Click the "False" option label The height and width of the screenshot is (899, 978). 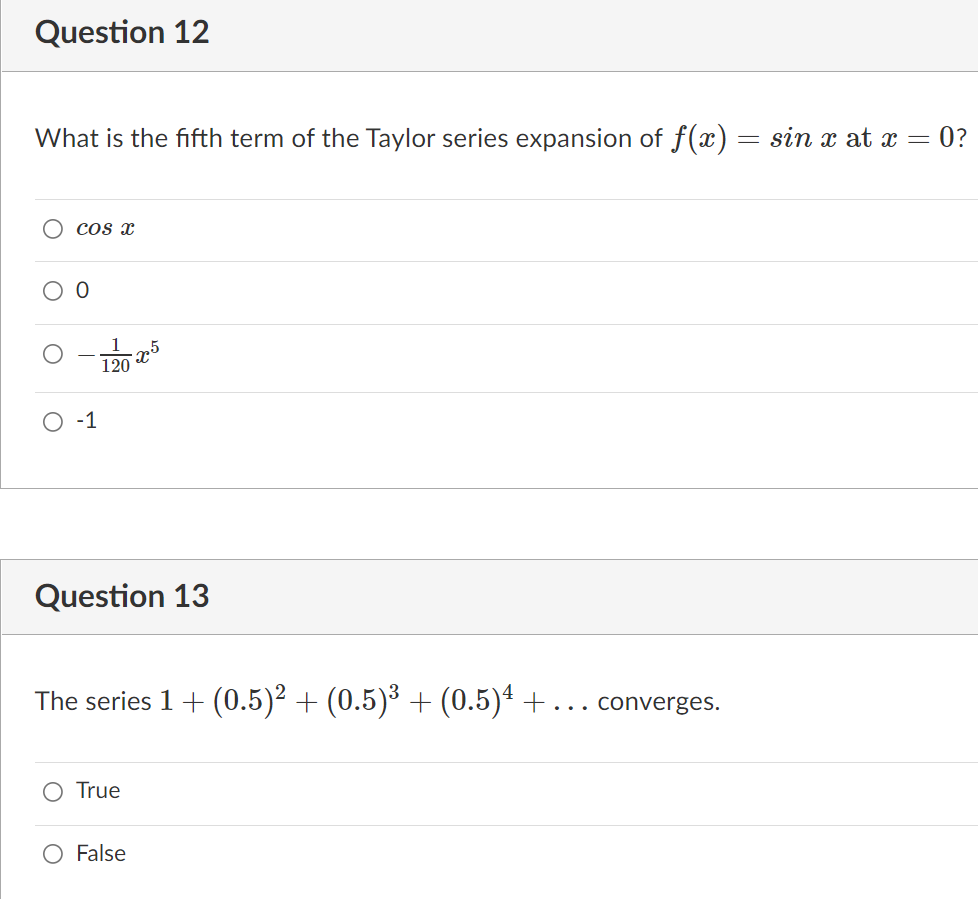(101, 853)
